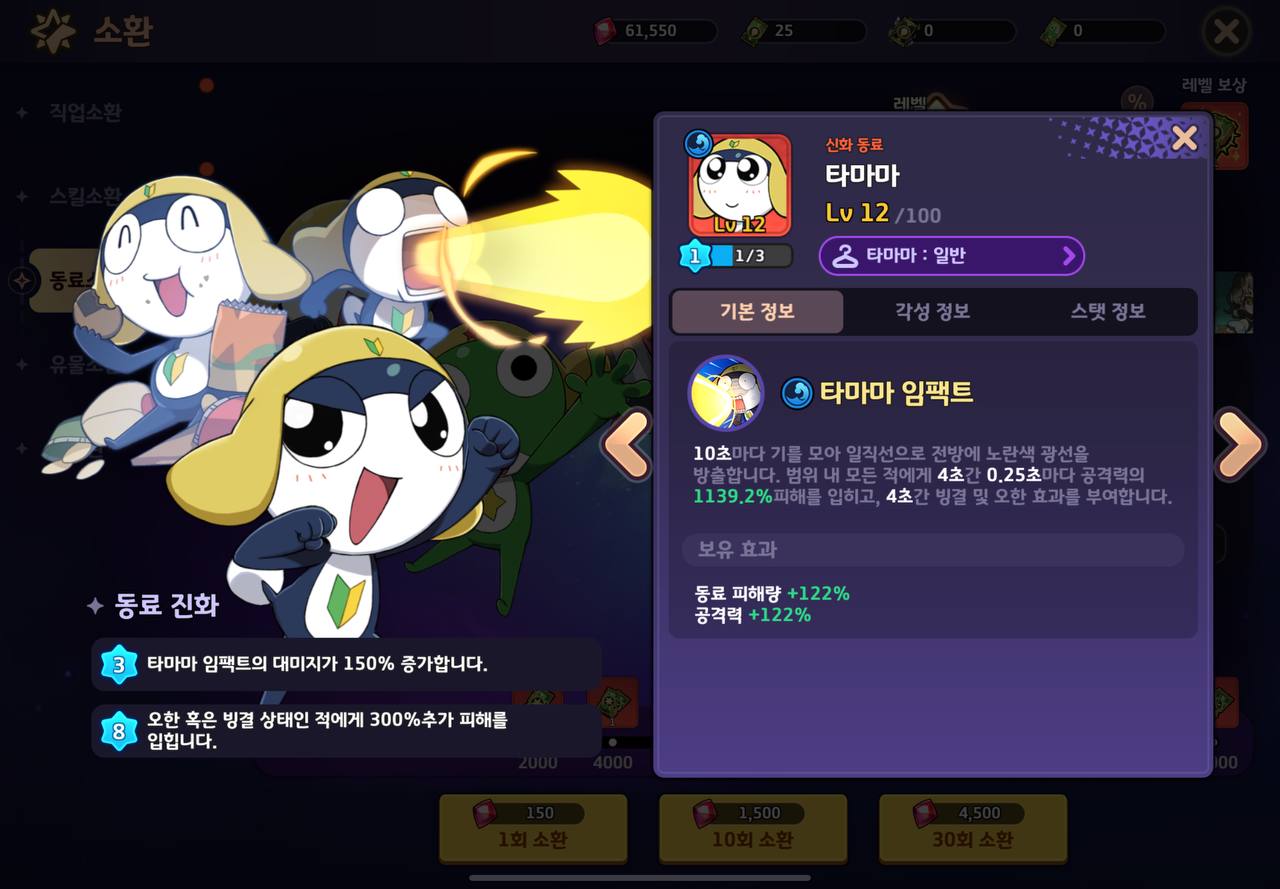This screenshot has width=1280, height=889.
Task: Show next companion with right arrow
Action: 1240,443
